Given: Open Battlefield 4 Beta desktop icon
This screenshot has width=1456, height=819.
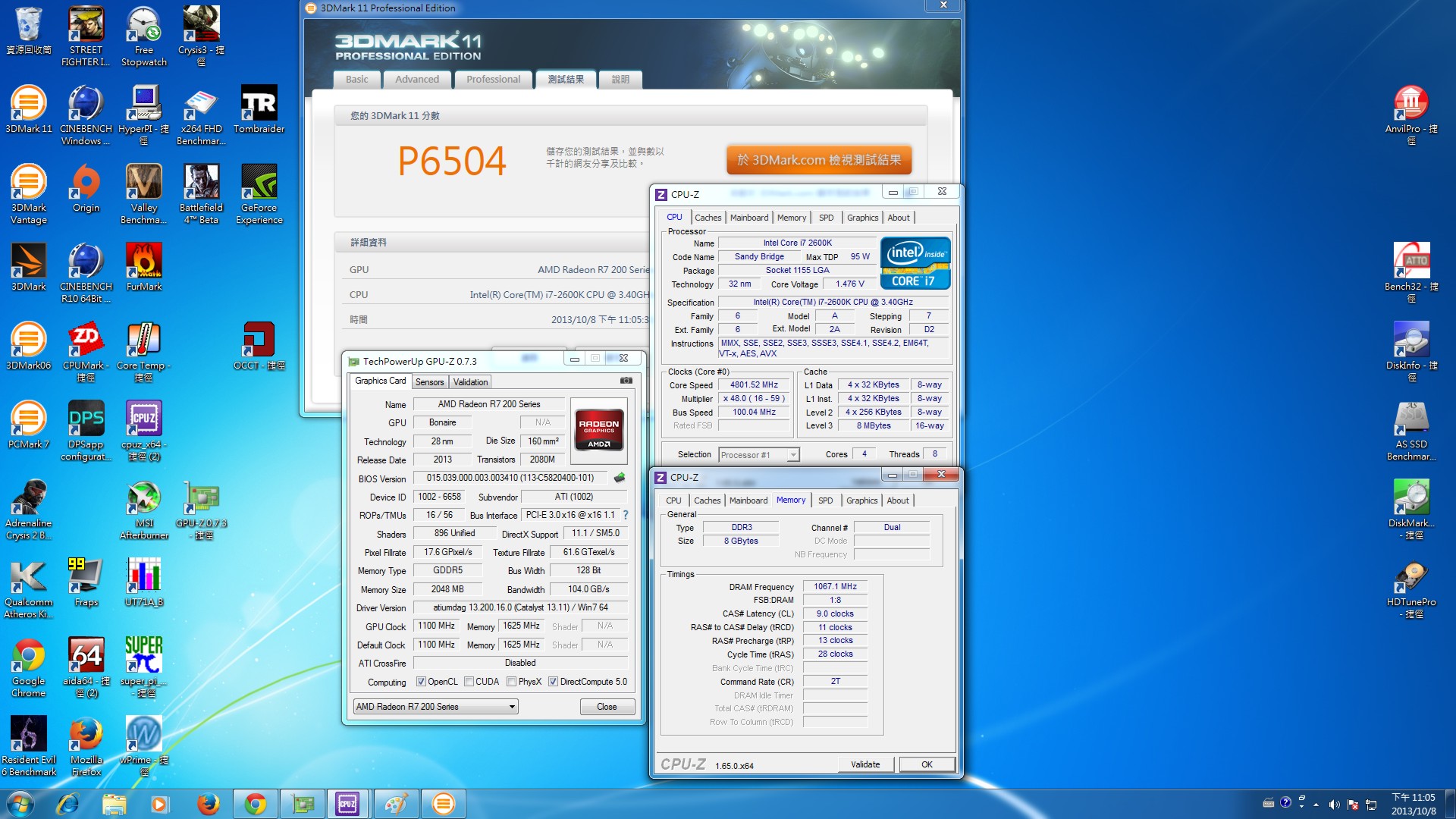Looking at the screenshot, I should 201,194.
